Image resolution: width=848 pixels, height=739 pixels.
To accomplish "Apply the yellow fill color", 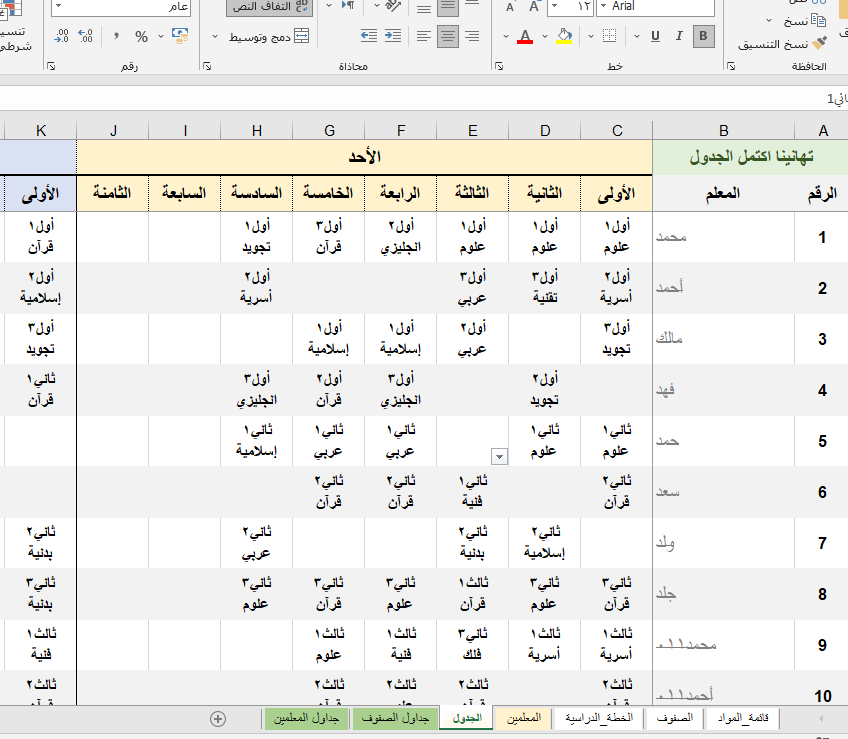I will pyautogui.click(x=564, y=36).
